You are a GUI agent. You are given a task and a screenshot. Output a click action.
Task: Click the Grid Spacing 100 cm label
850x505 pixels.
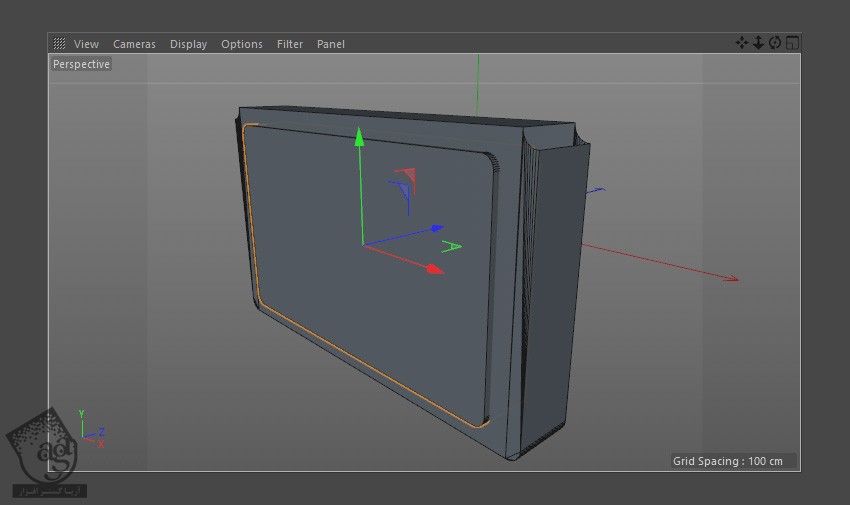(734, 461)
